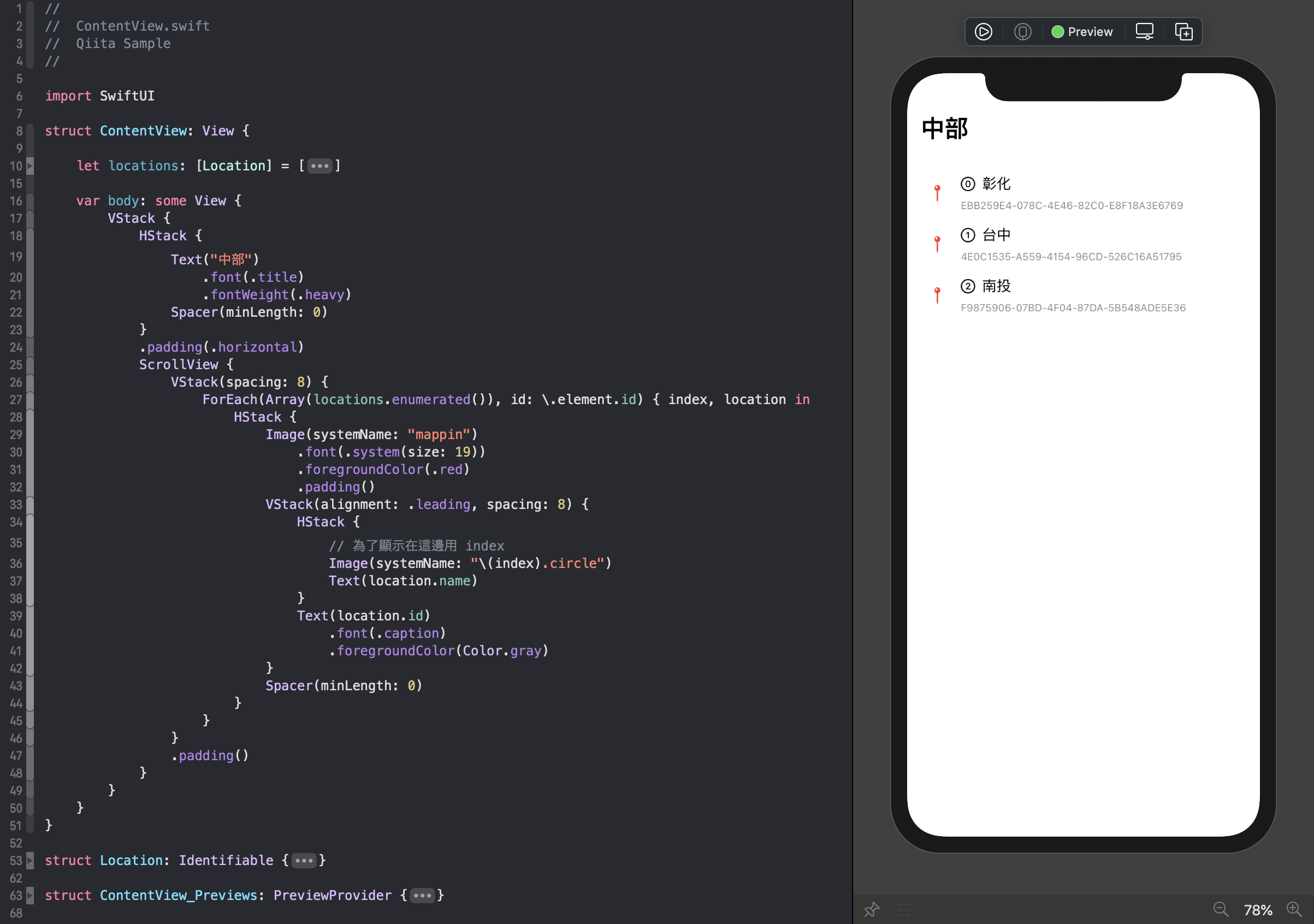Open canvas settings sliders icon
This screenshot has height=924, width=1314.
pyautogui.click(x=904, y=909)
